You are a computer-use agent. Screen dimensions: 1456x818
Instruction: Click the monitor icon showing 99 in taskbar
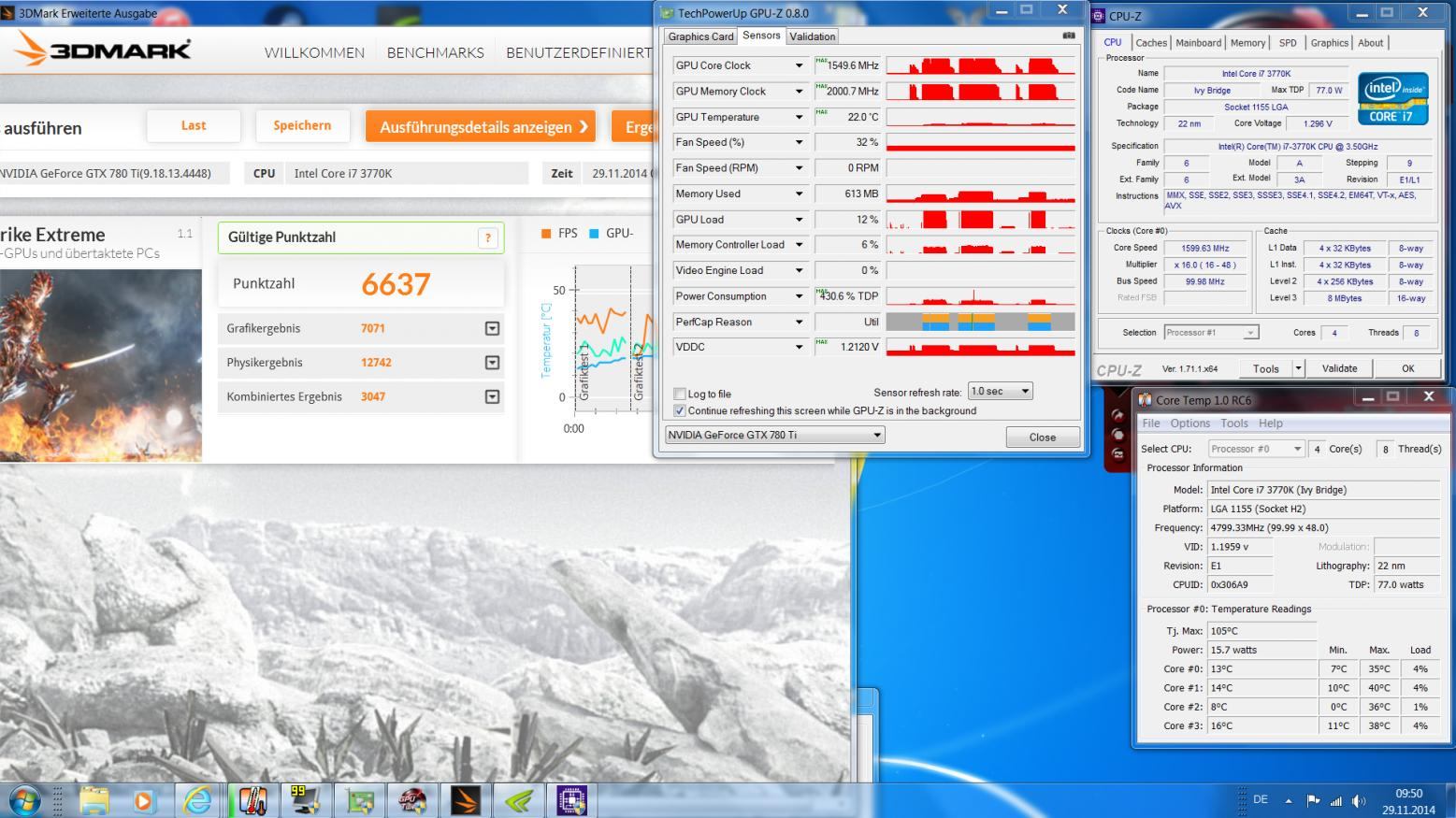pos(305,801)
